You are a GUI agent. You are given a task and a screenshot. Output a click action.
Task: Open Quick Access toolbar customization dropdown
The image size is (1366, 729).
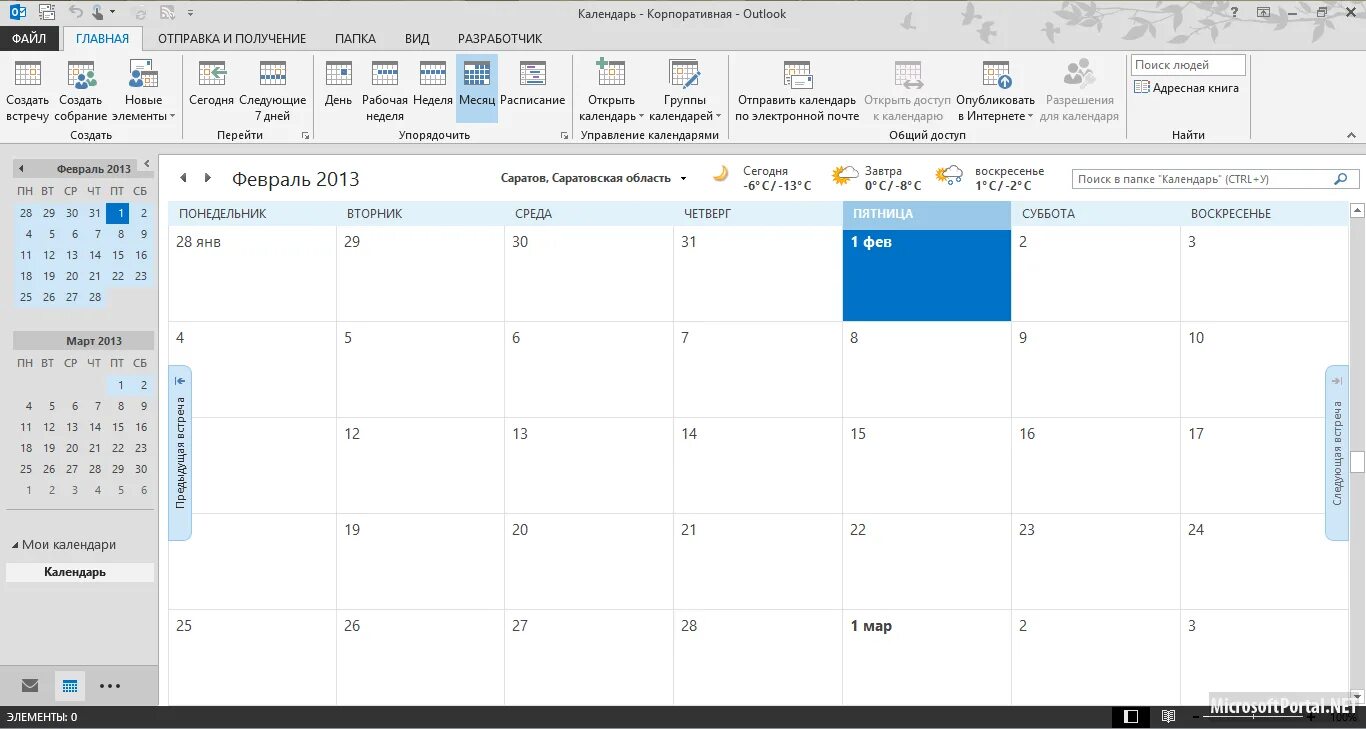pyautogui.click(x=190, y=13)
